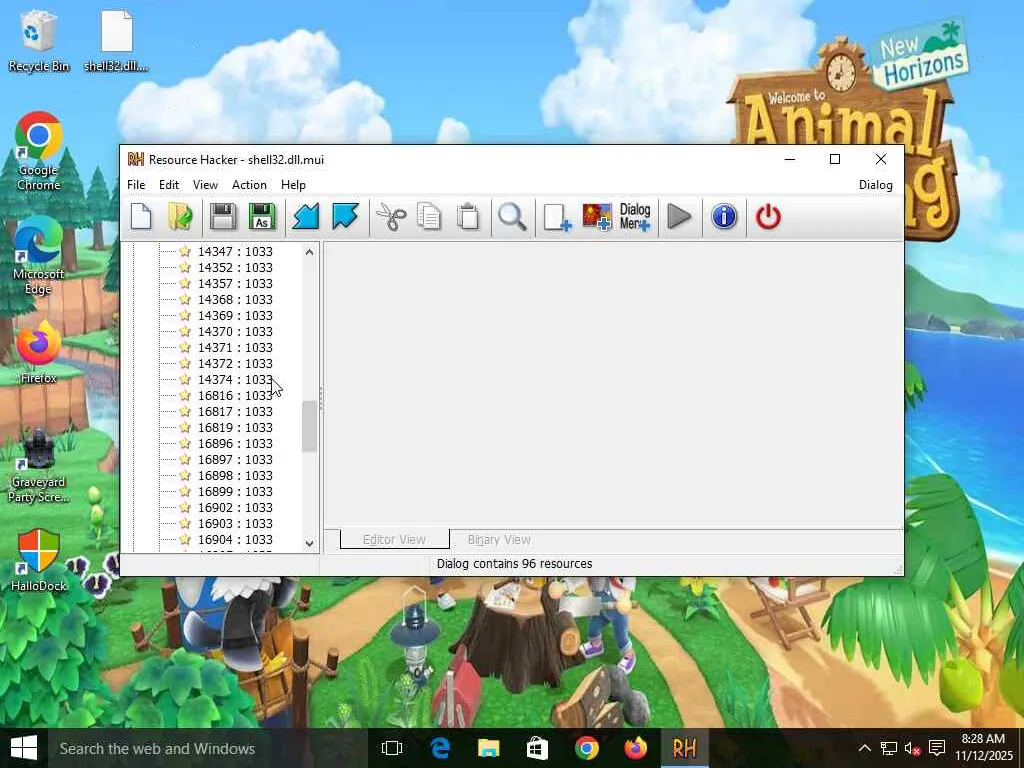Click the Save floppy disk icon
This screenshot has height=768, width=1024.
[x=223, y=217]
